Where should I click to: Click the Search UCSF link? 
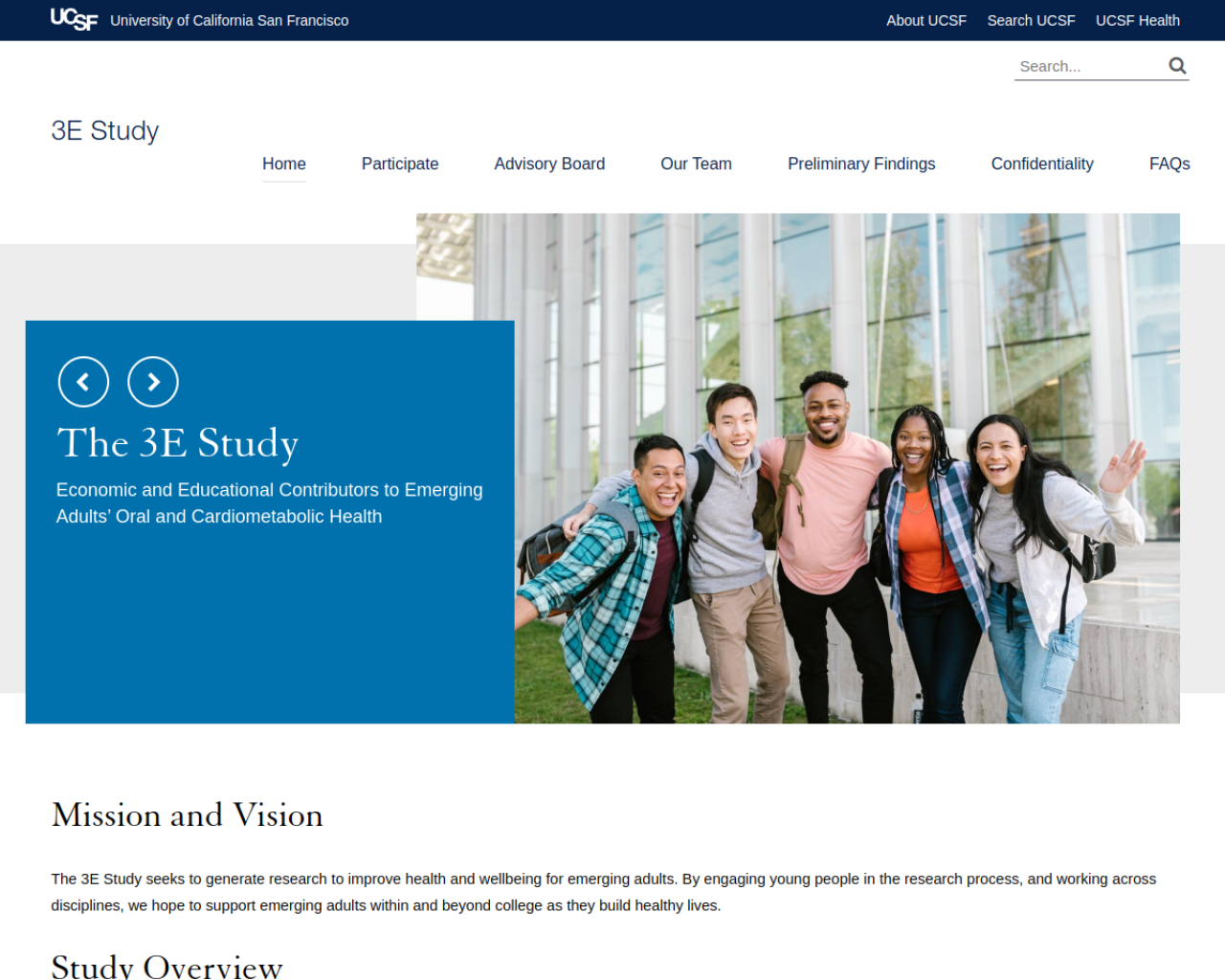tap(1031, 20)
